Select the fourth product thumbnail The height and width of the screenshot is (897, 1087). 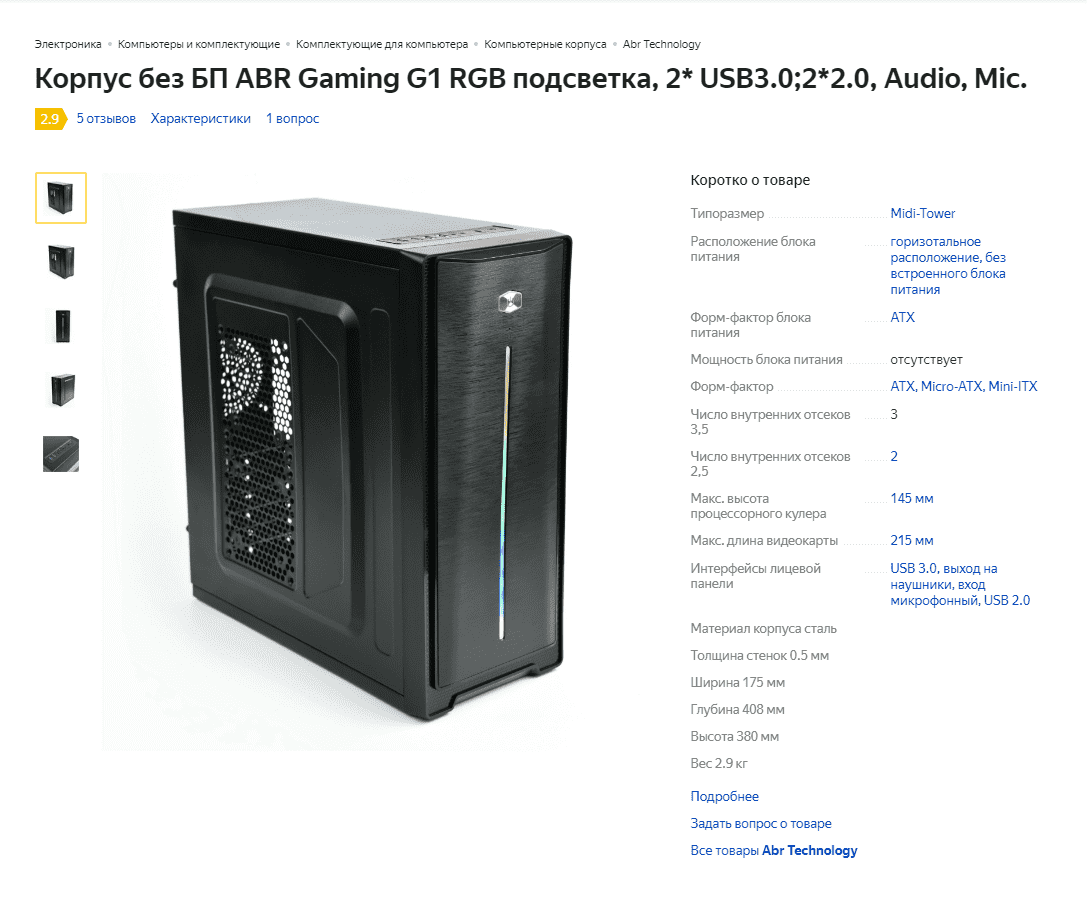pos(61,390)
